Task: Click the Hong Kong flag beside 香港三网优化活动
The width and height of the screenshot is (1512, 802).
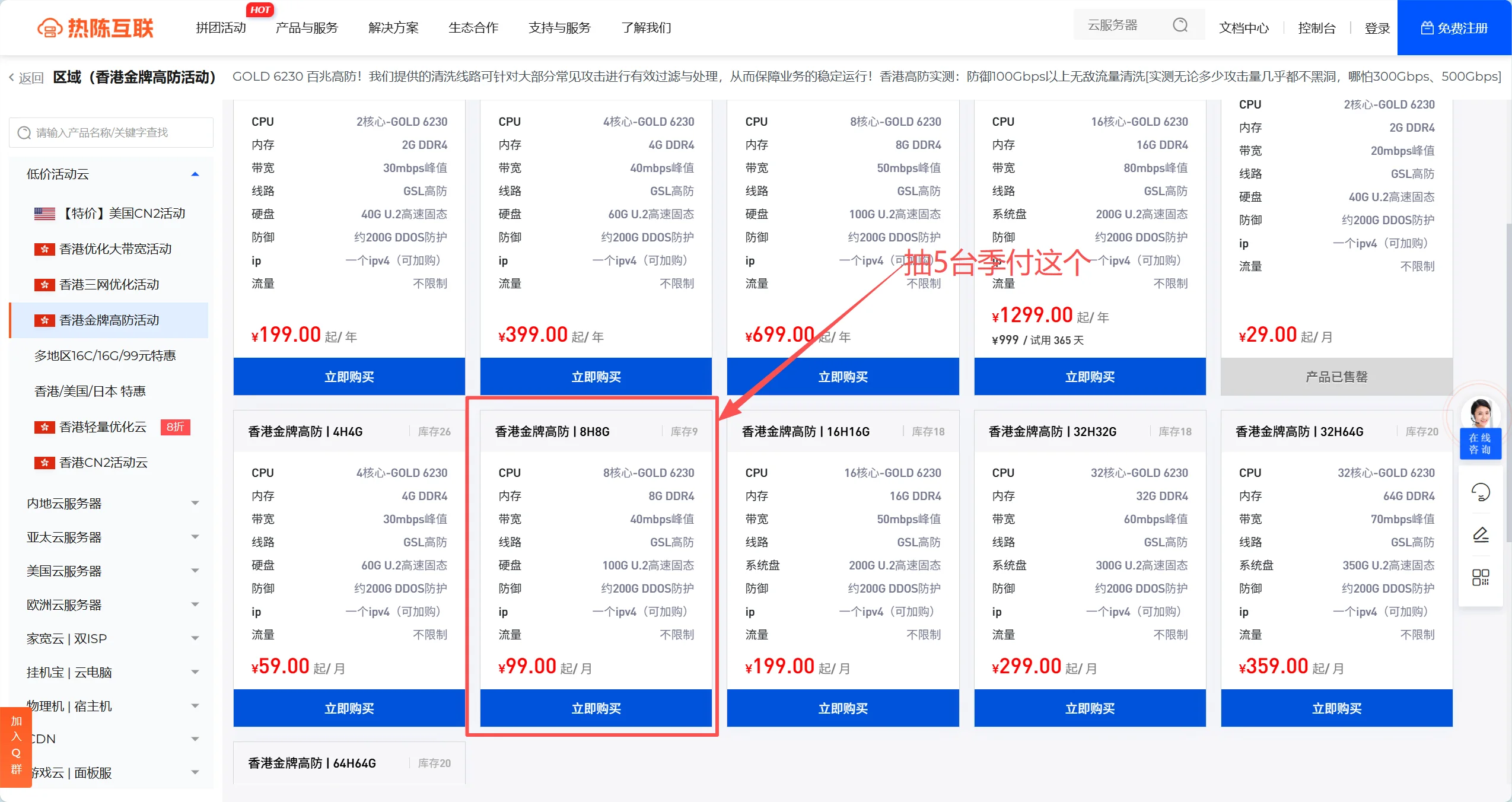Action: [44, 285]
